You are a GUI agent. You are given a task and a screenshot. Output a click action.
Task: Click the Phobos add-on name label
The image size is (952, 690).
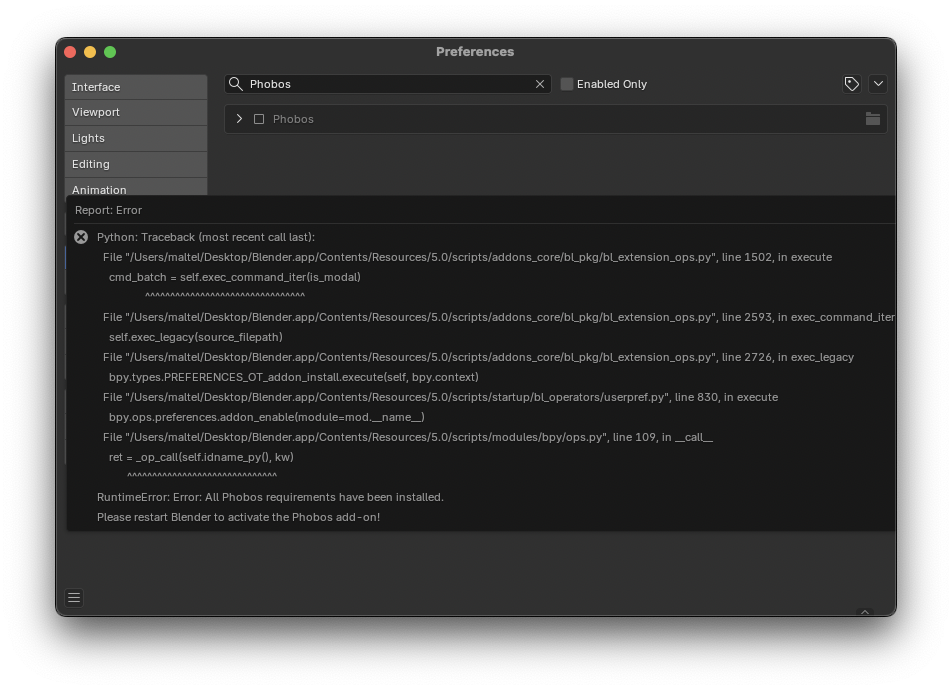[293, 119]
